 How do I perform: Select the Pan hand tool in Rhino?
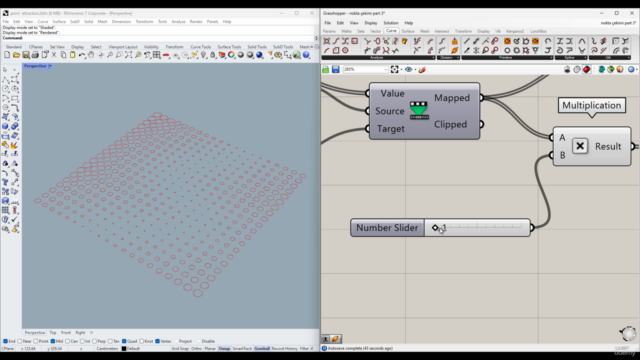(91, 55)
